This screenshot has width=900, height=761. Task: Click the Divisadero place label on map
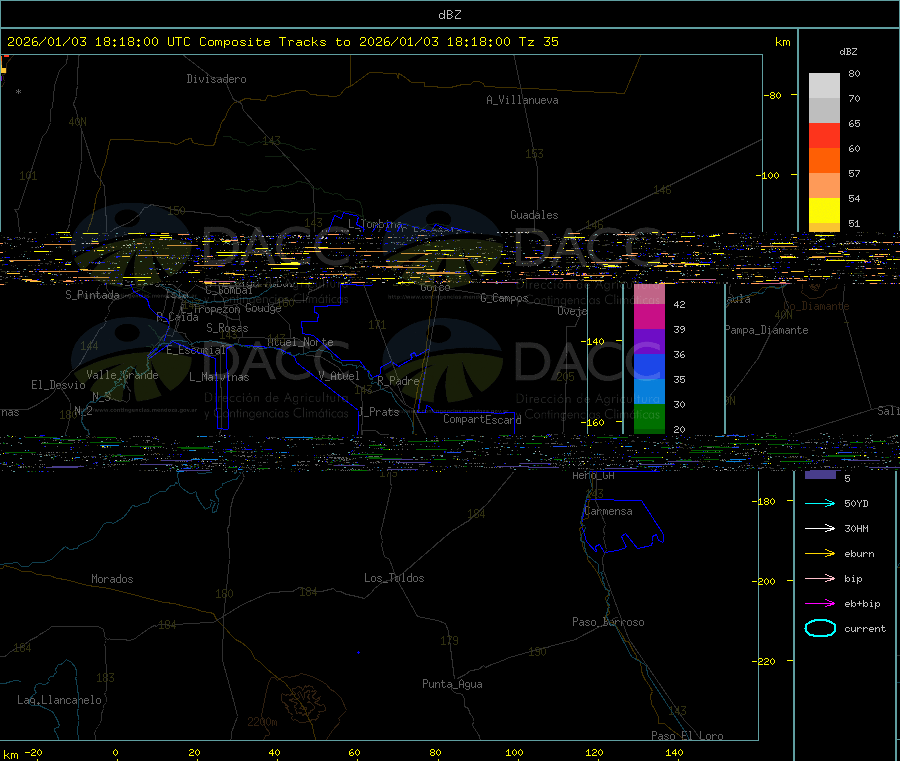216,79
